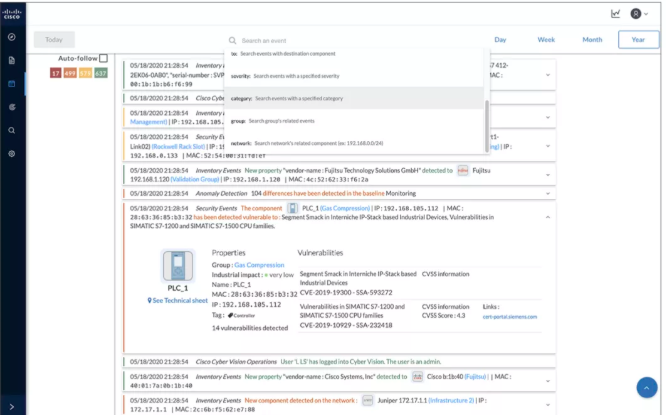Open the Explore compass icon in sidebar
This screenshot has height=419, width=666.
(11, 37)
